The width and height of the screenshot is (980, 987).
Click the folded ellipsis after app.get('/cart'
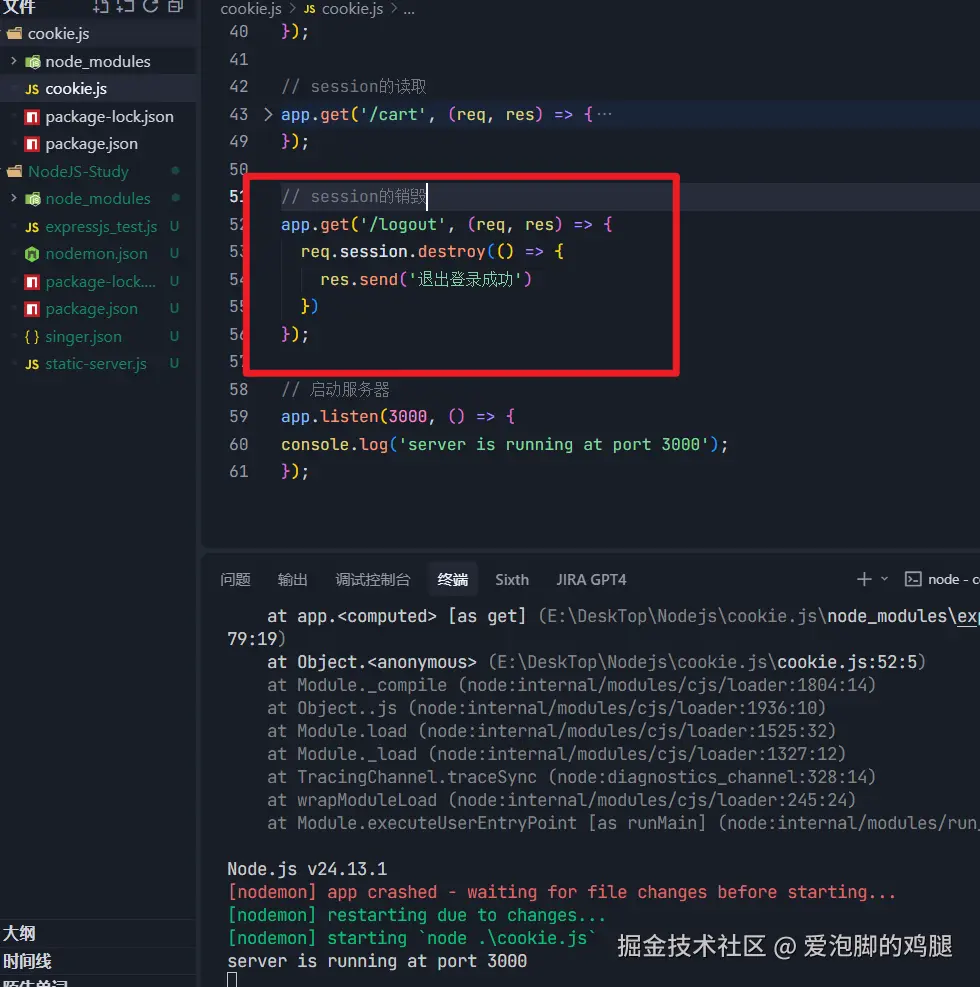tap(604, 114)
